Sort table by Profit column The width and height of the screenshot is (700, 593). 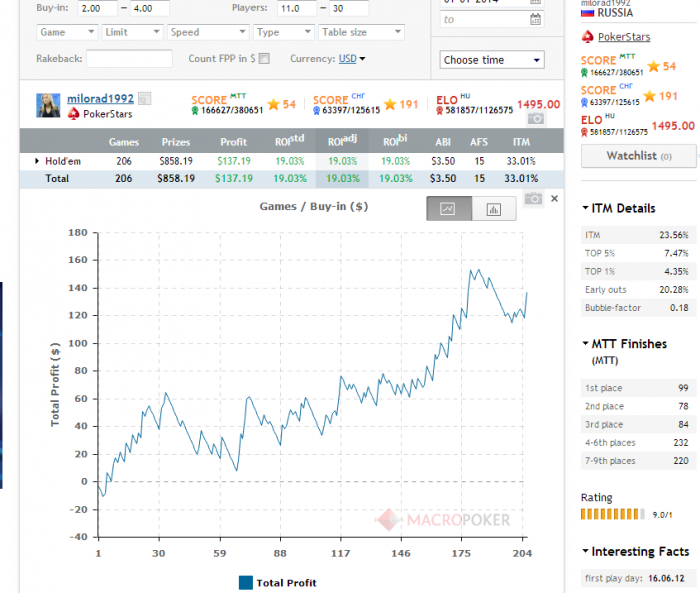(233, 142)
